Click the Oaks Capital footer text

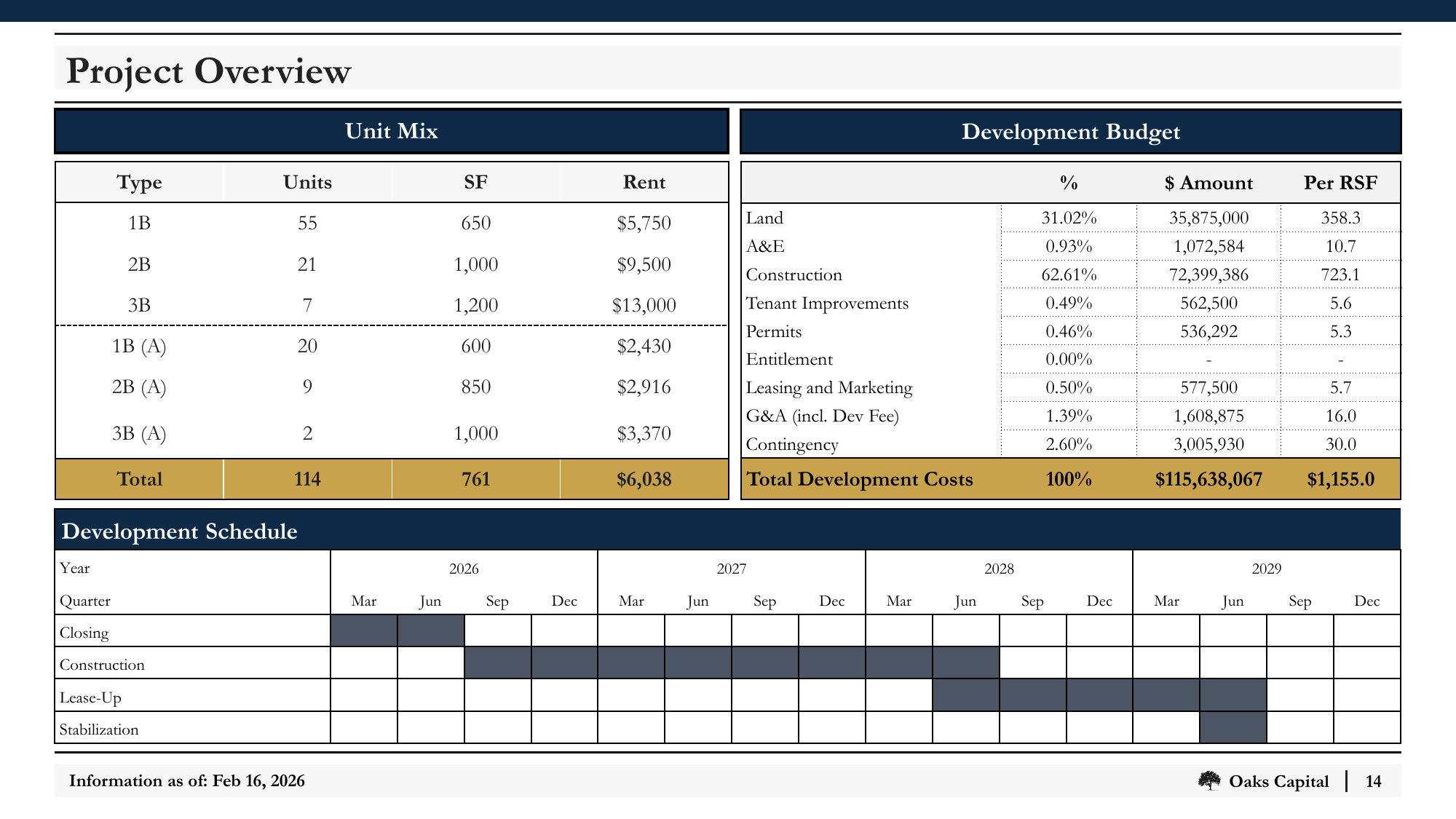point(1278,781)
